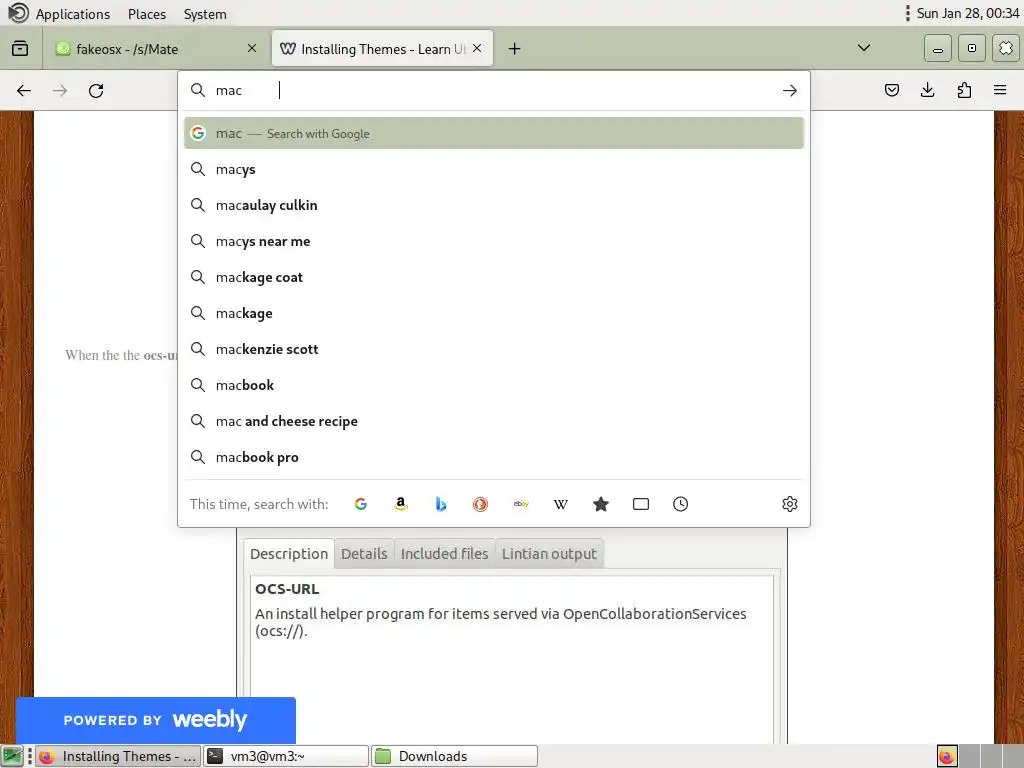Click the show desktop icon in bottom panel

coord(12,756)
